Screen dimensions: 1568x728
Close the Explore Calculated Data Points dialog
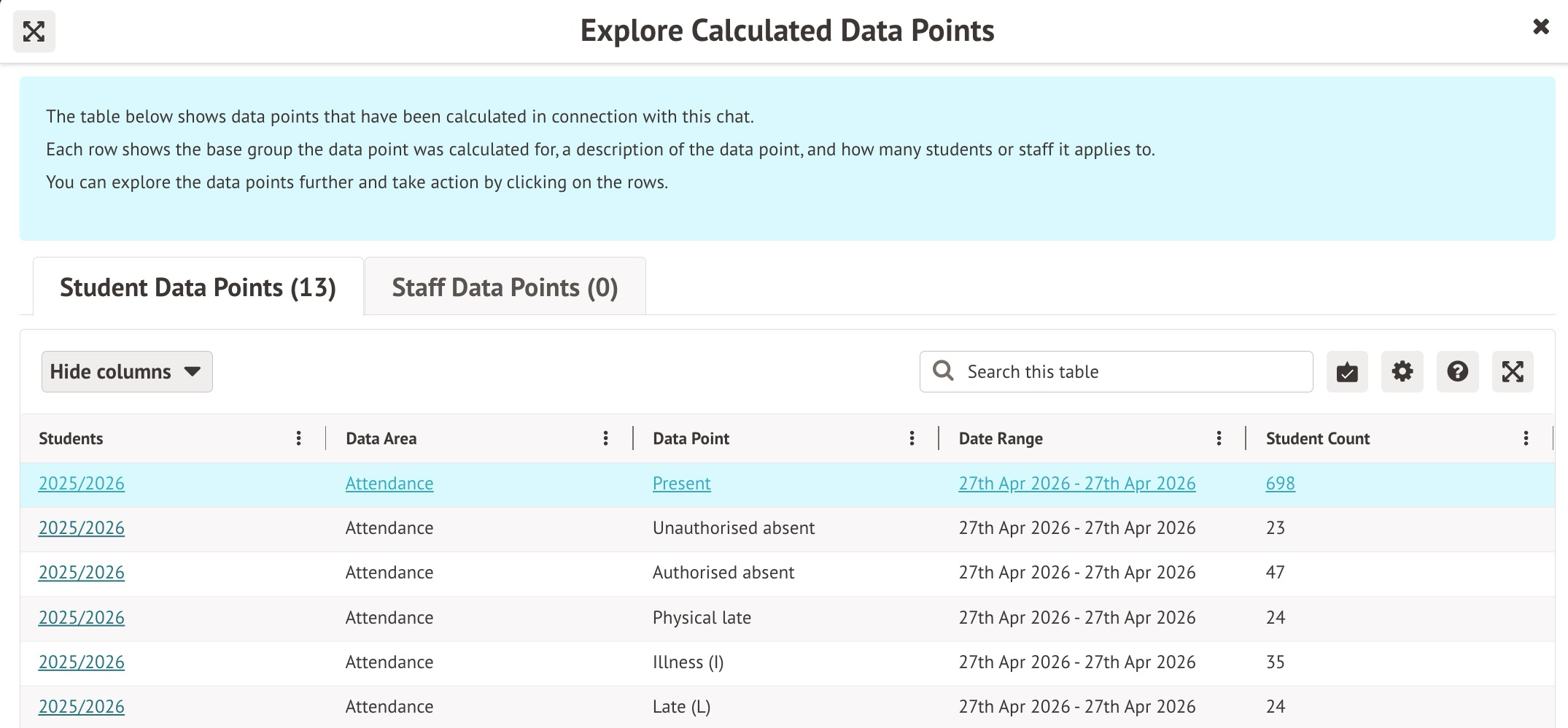[1540, 27]
